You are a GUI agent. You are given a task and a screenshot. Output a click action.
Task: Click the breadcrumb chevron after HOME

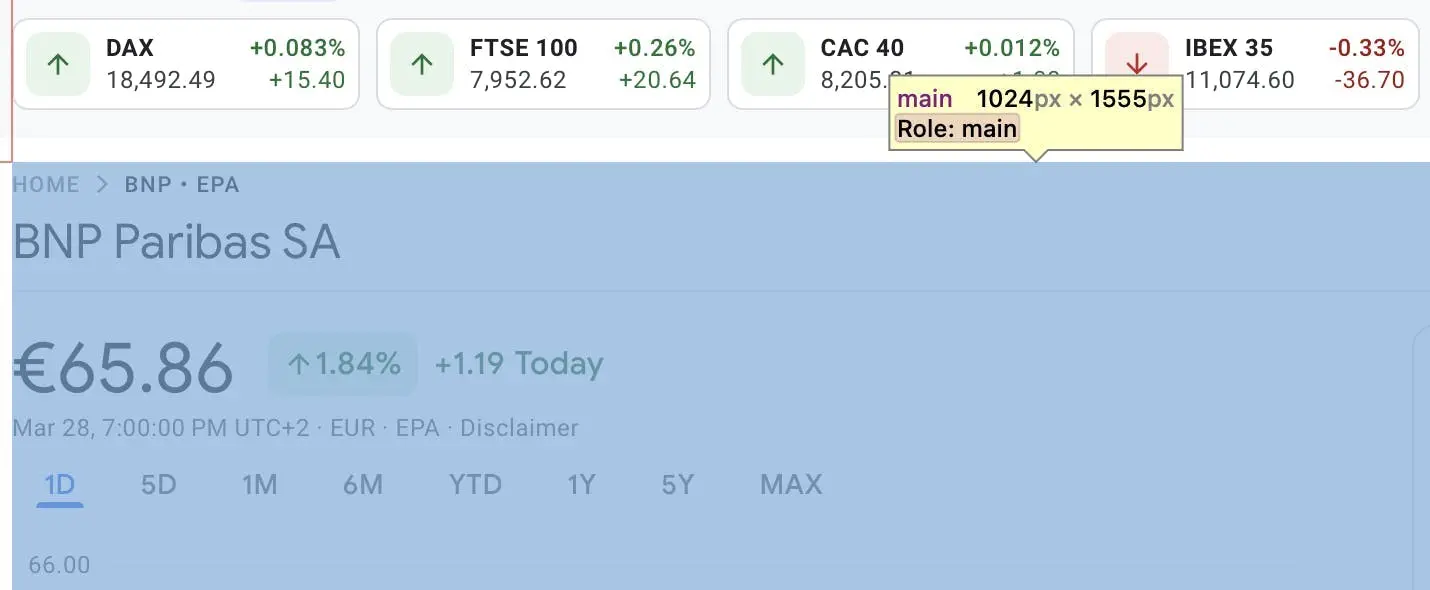(102, 185)
